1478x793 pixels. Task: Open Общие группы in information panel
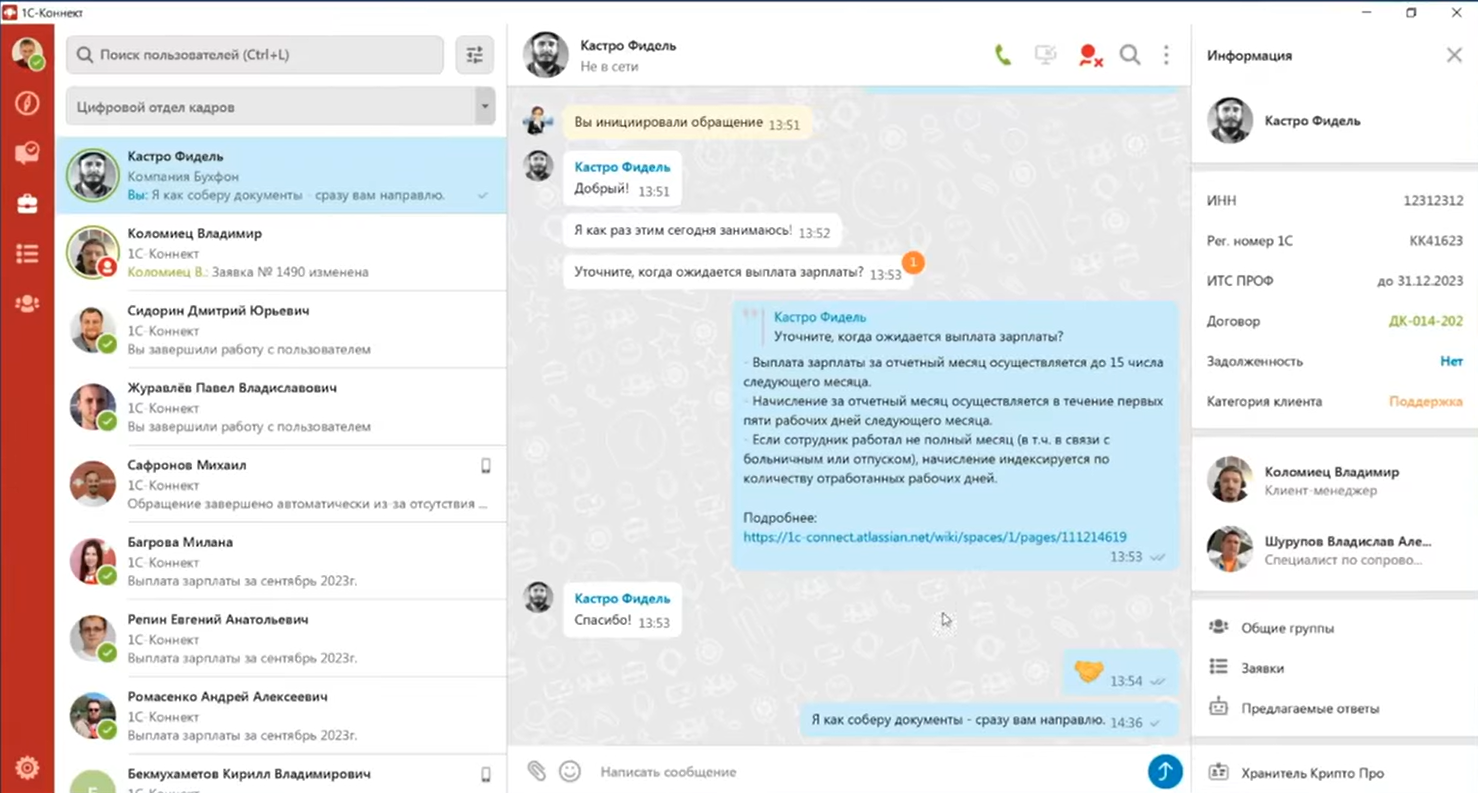pos(1287,628)
